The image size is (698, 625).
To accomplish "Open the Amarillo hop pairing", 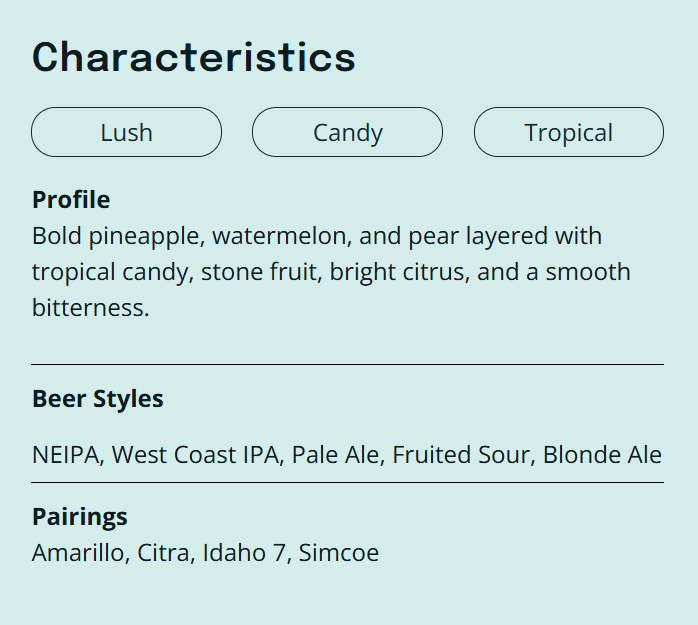I will [x=78, y=553].
